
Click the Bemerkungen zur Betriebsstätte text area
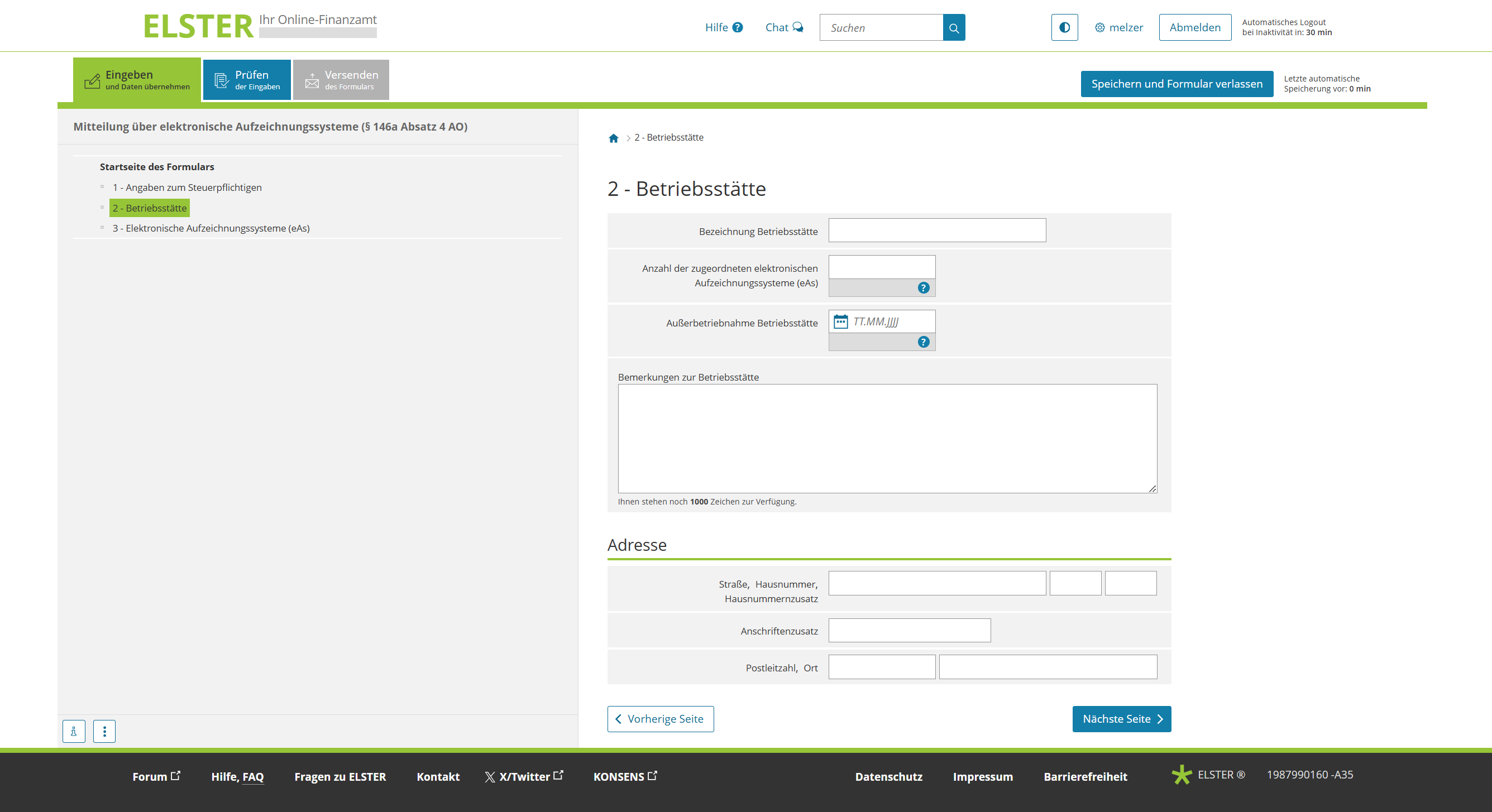(887, 438)
